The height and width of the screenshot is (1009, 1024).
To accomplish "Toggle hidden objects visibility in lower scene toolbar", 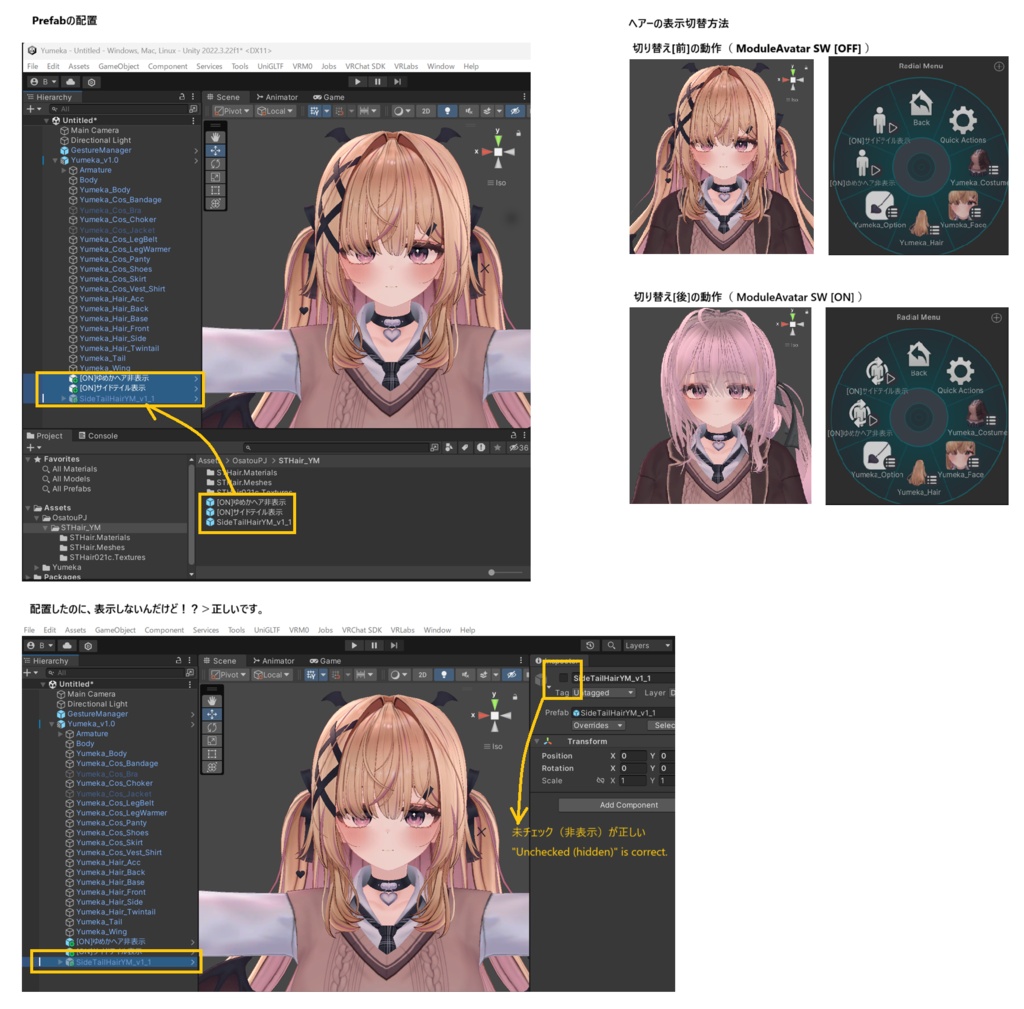I will 512,675.
